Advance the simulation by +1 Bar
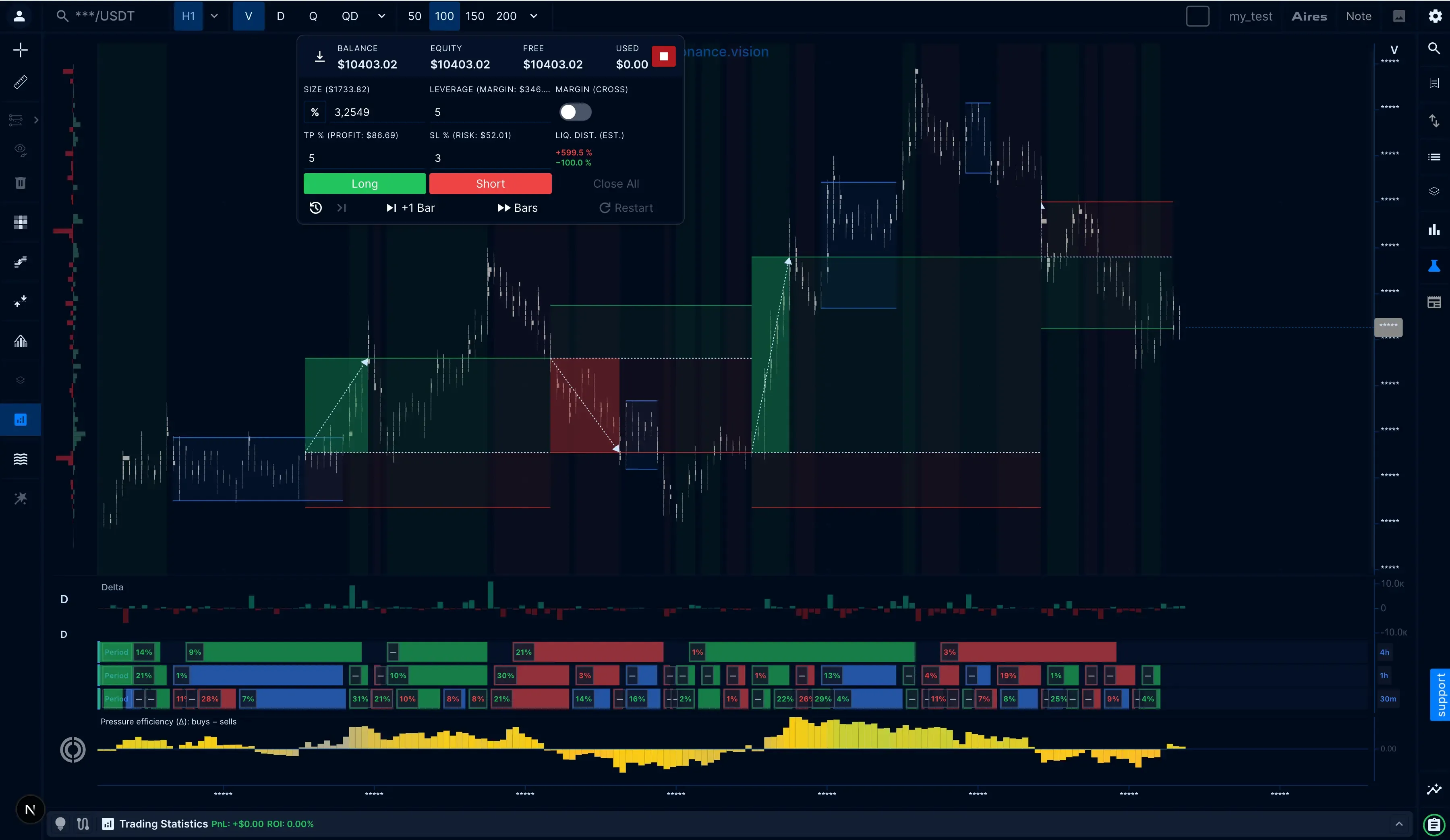 tap(410, 208)
